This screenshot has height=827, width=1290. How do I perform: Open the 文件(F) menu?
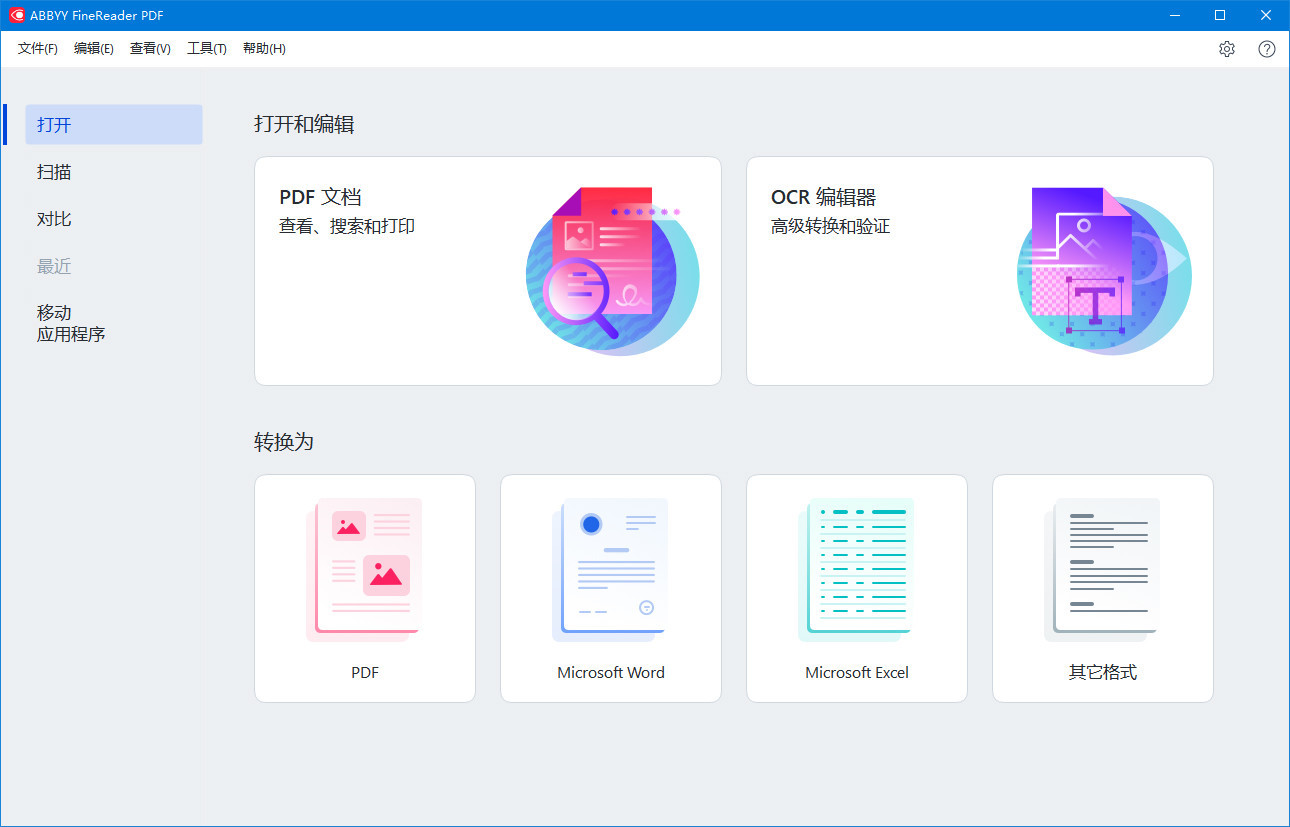click(x=38, y=49)
